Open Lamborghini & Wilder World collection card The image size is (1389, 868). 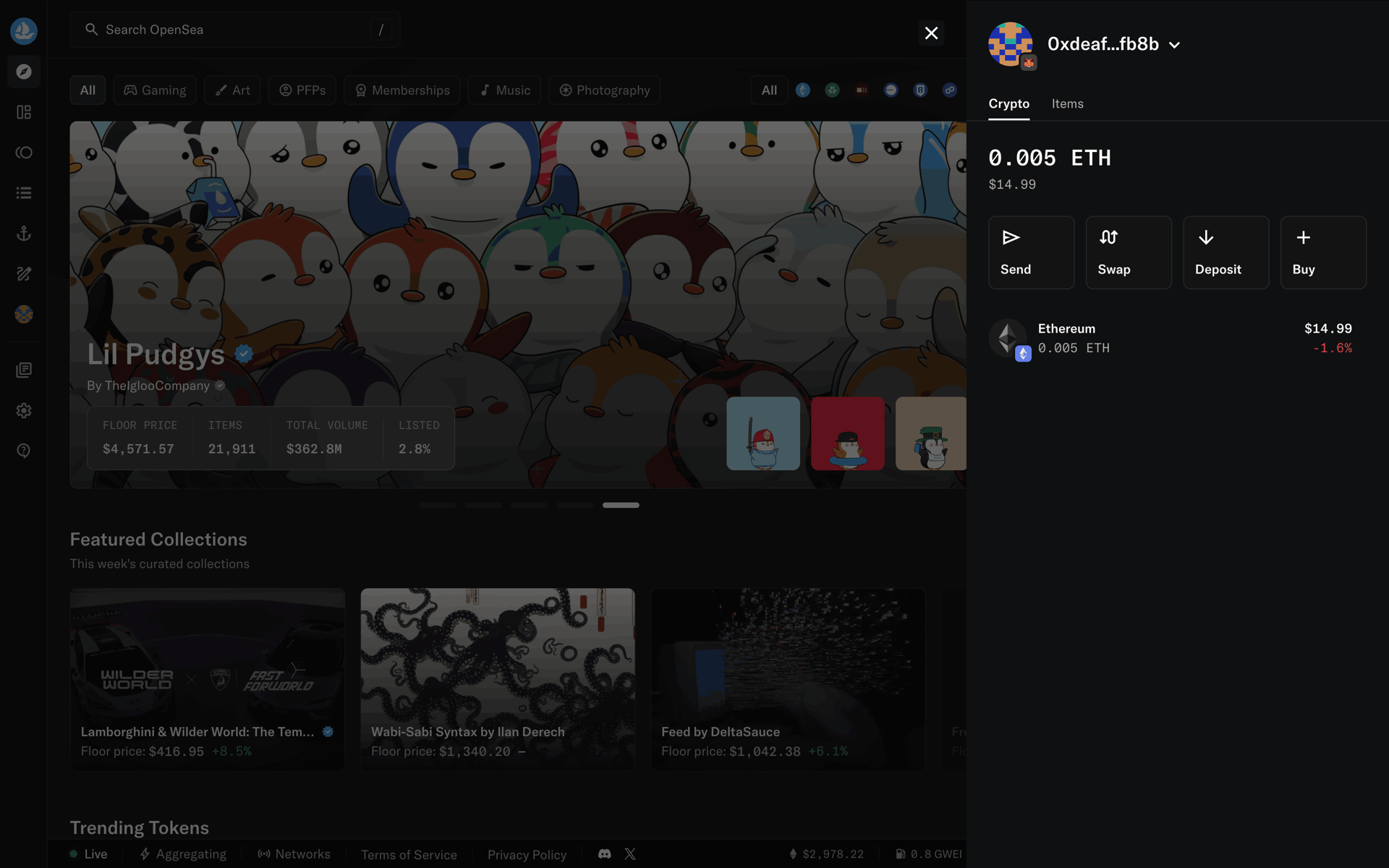208,678
